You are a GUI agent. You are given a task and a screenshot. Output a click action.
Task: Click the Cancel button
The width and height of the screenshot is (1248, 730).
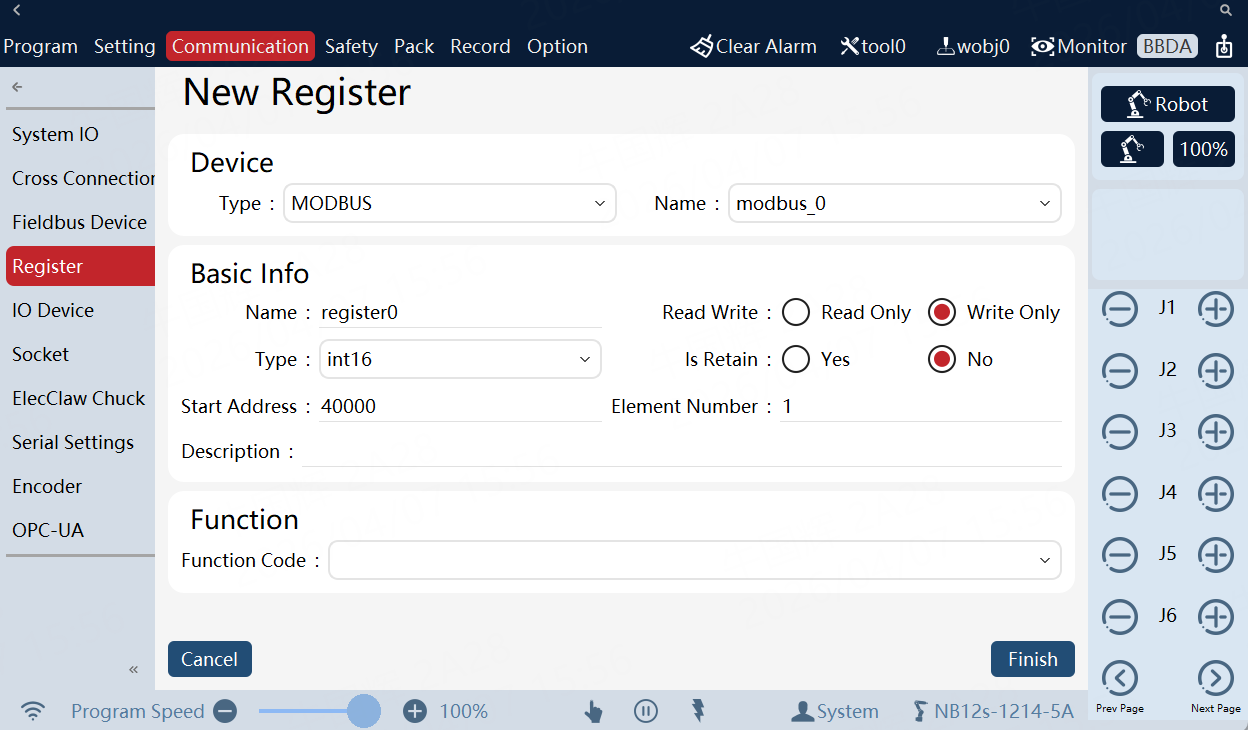(209, 659)
